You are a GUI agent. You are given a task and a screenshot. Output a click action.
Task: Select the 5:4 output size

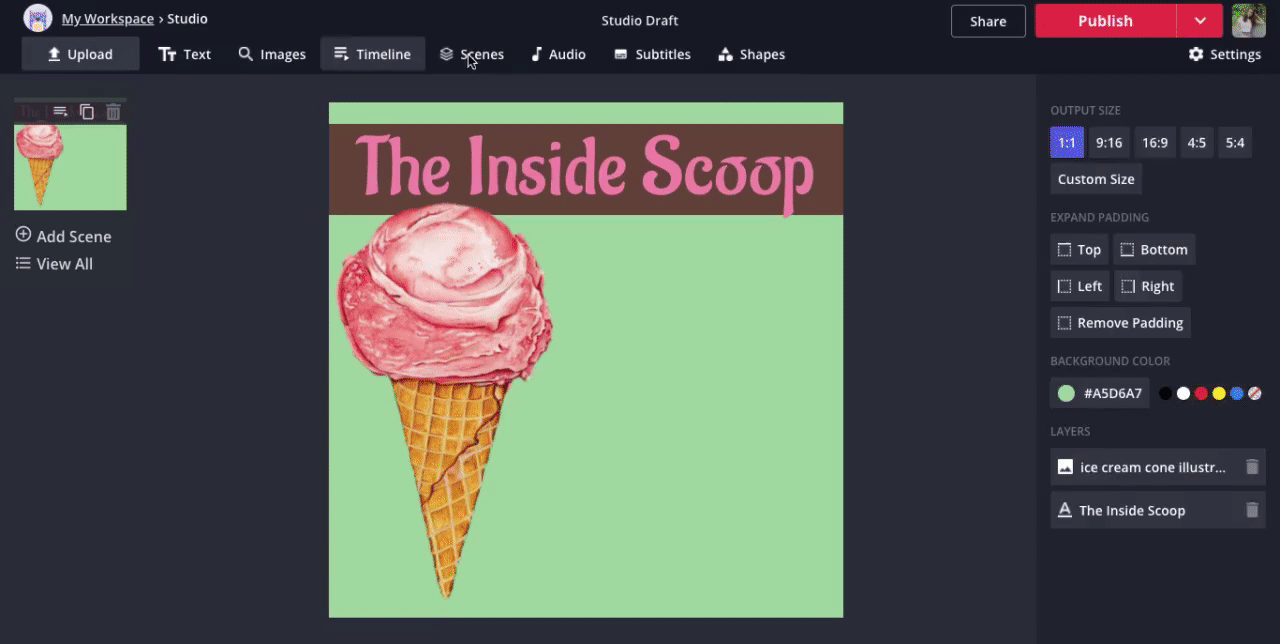(x=1235, y=142)
